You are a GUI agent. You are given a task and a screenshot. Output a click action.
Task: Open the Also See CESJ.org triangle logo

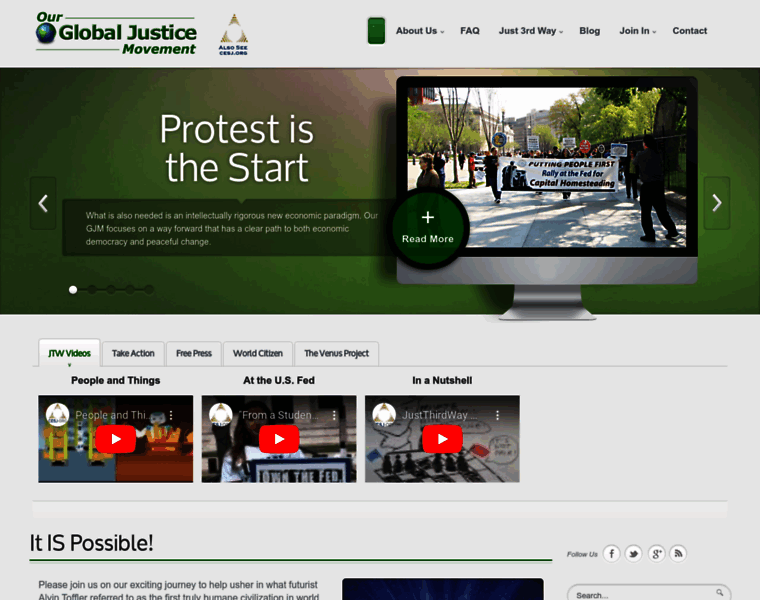tap(234, 34)
